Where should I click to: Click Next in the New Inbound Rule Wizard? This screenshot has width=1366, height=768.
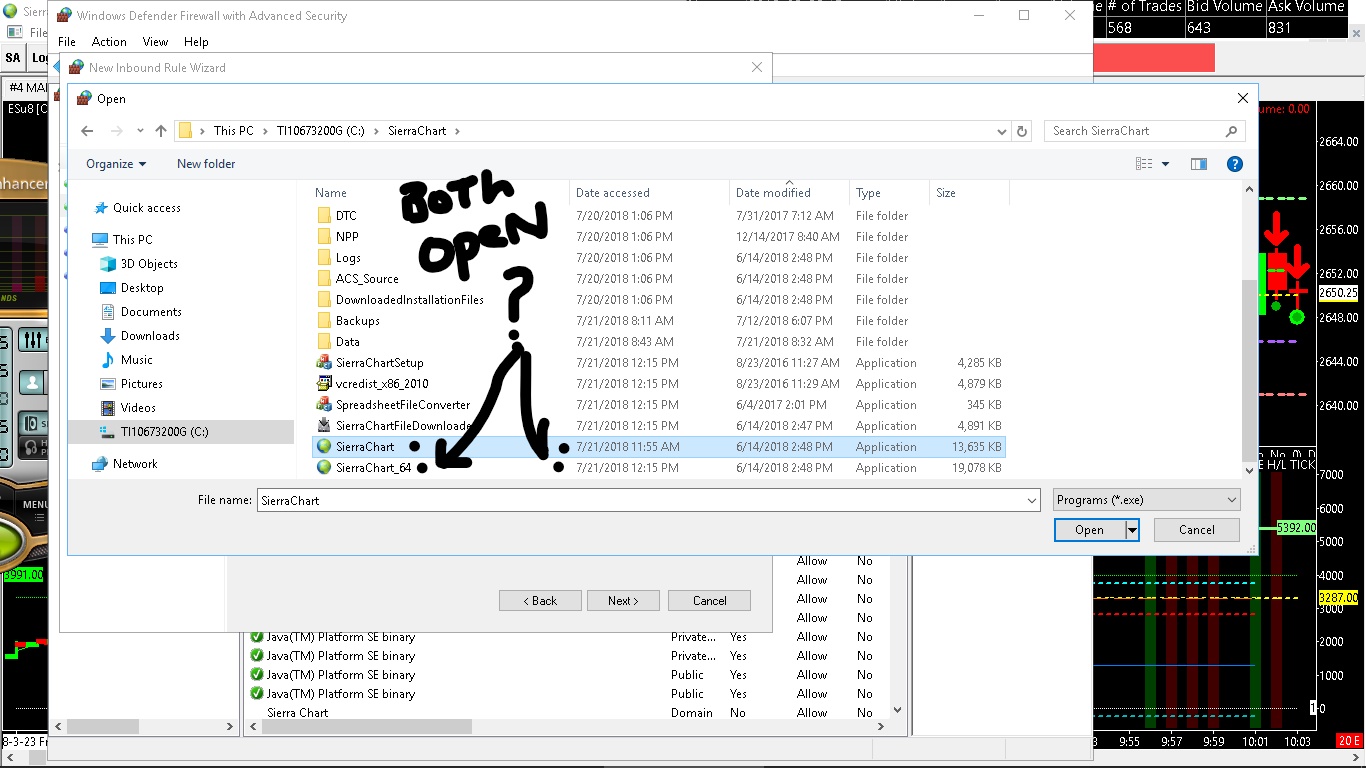click(622, 601)
